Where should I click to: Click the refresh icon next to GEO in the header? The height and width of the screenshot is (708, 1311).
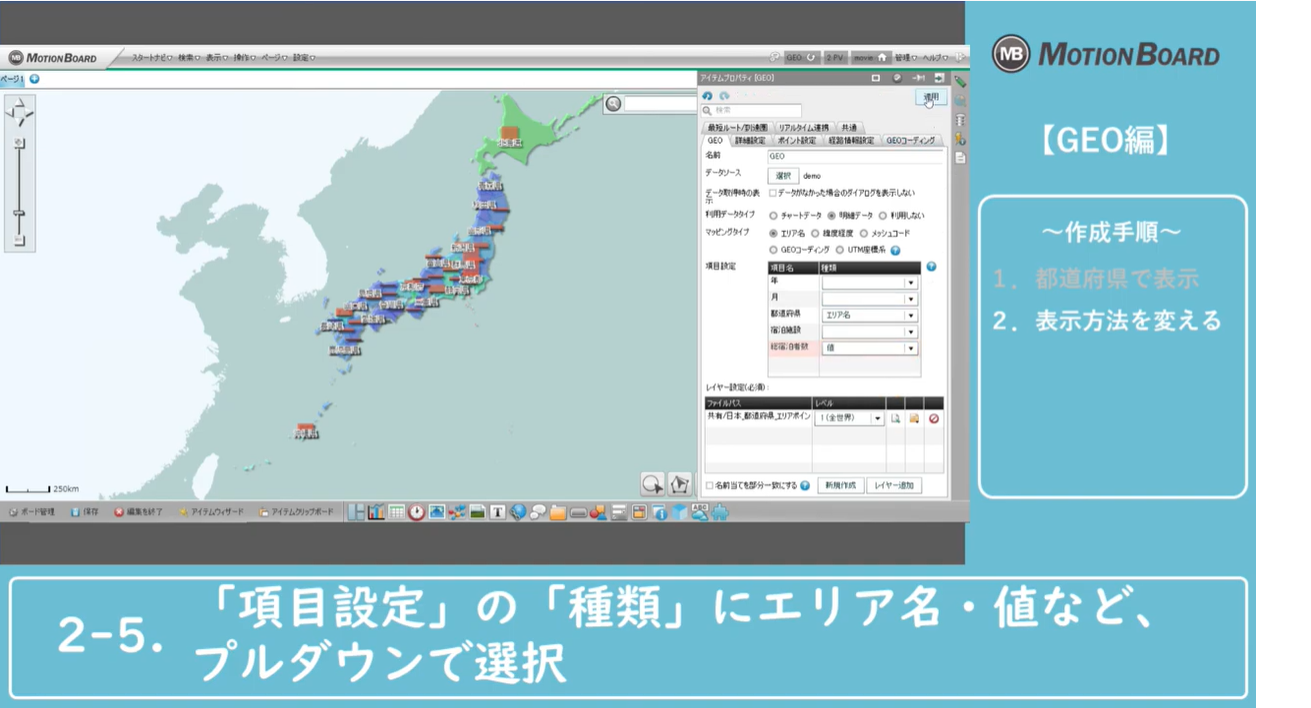(x=812, y=58)
